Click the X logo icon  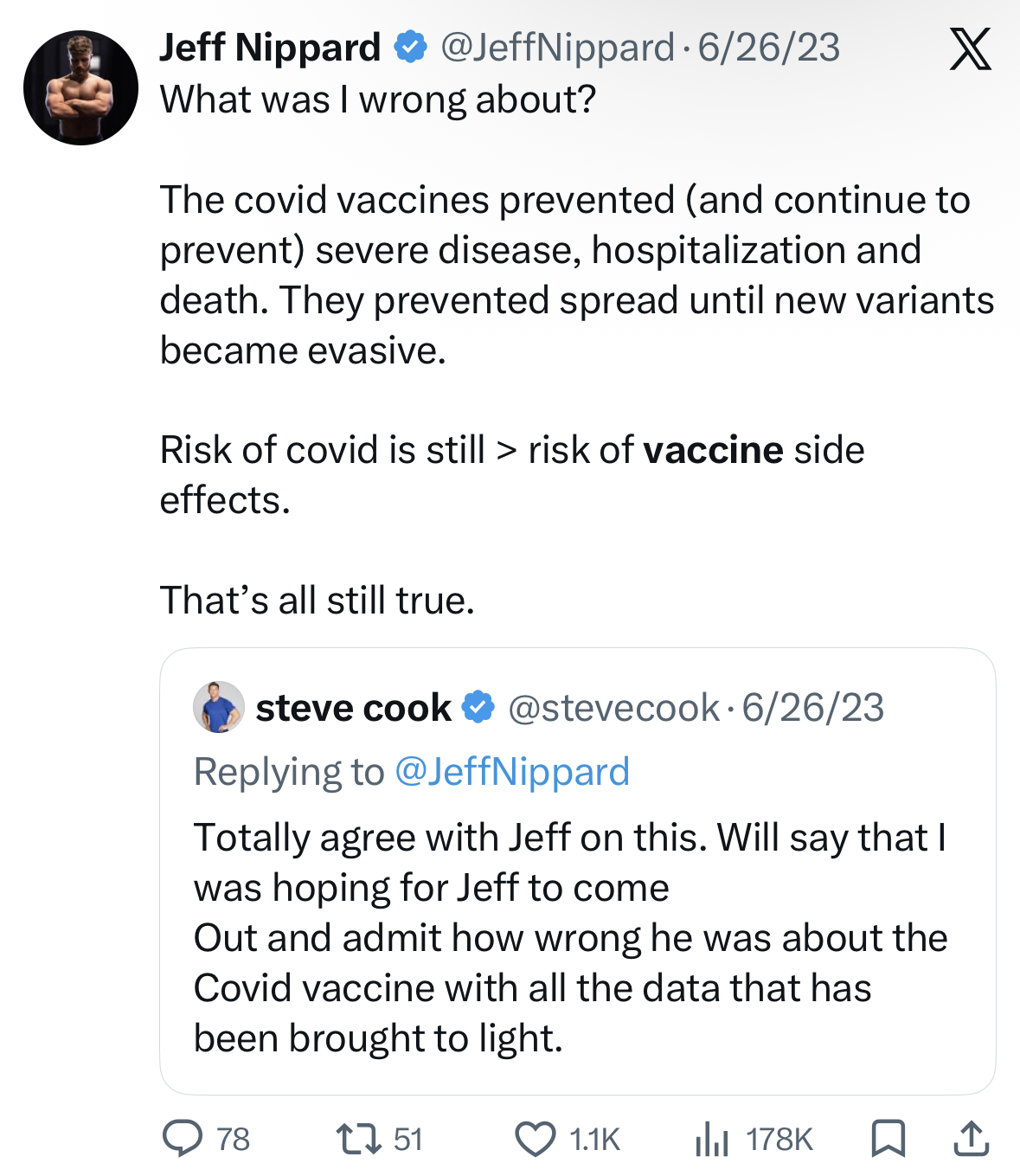(970, 48)
